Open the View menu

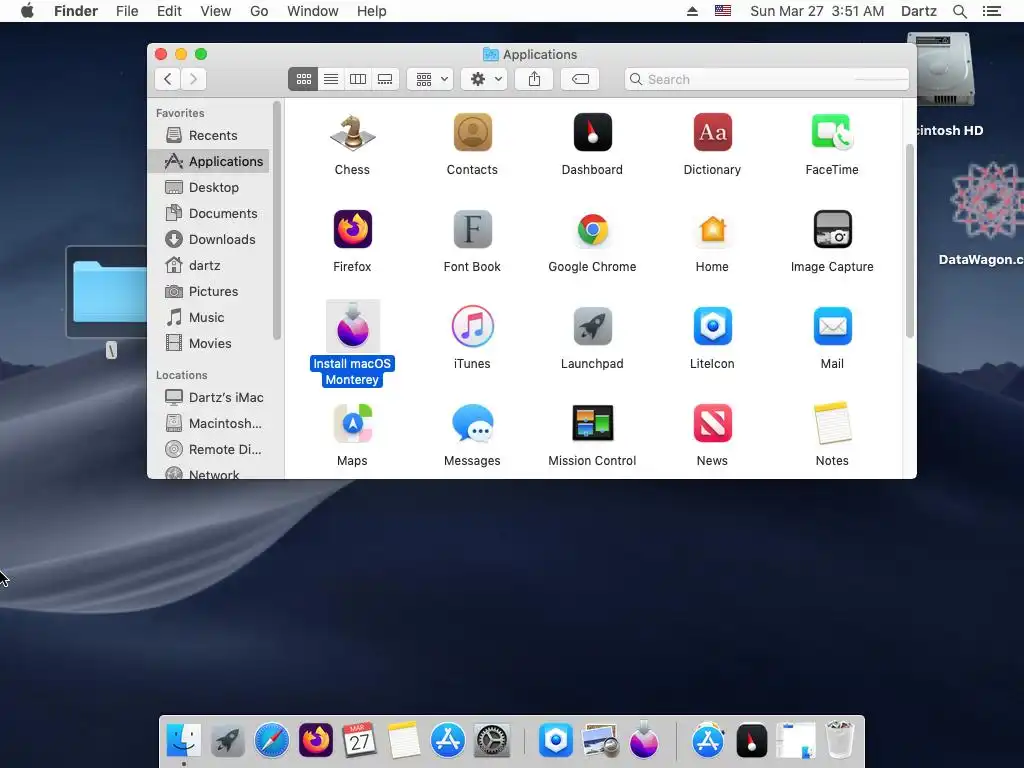click(x=216, y=11)
